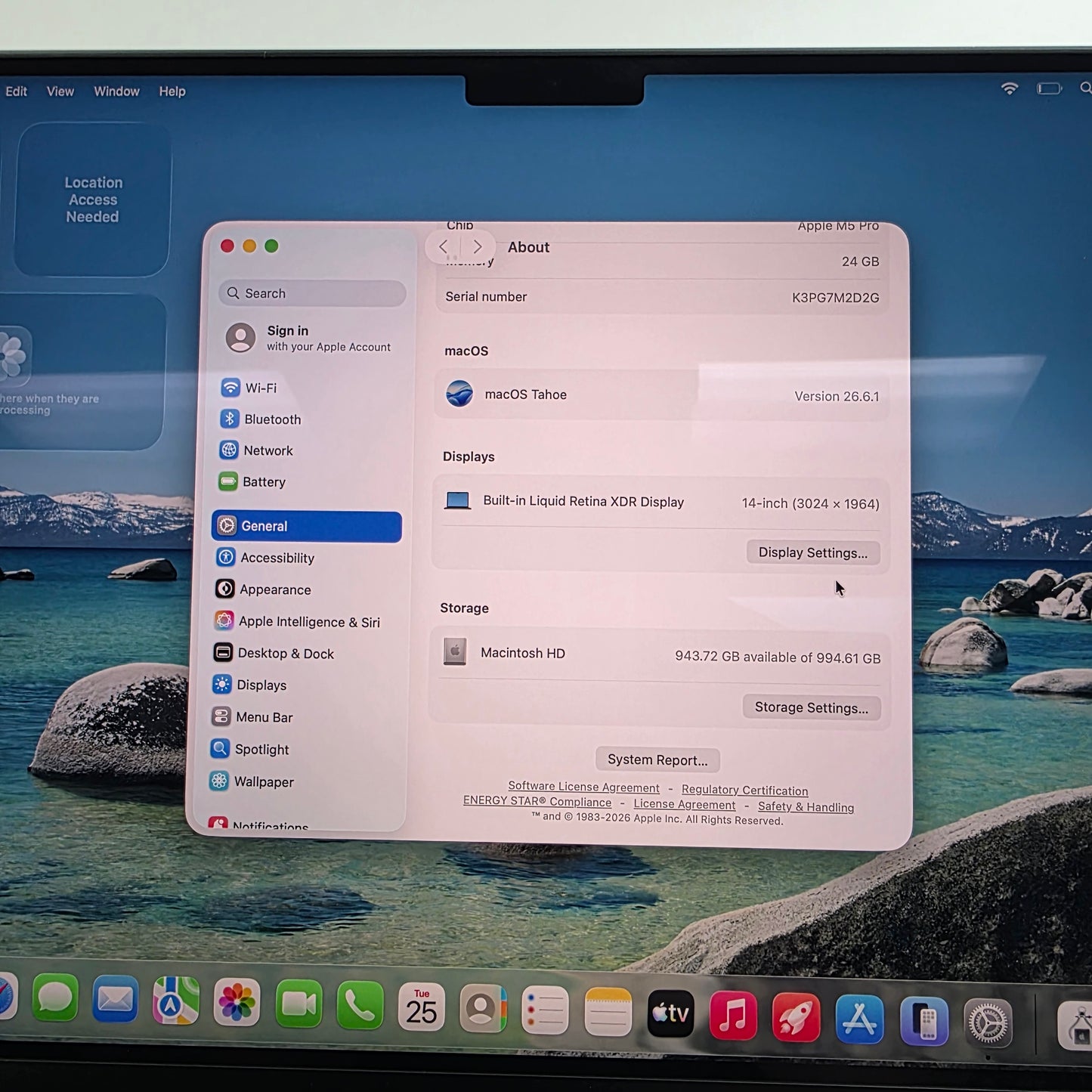Click System Settings gear in Dock

pos(988,1023)
